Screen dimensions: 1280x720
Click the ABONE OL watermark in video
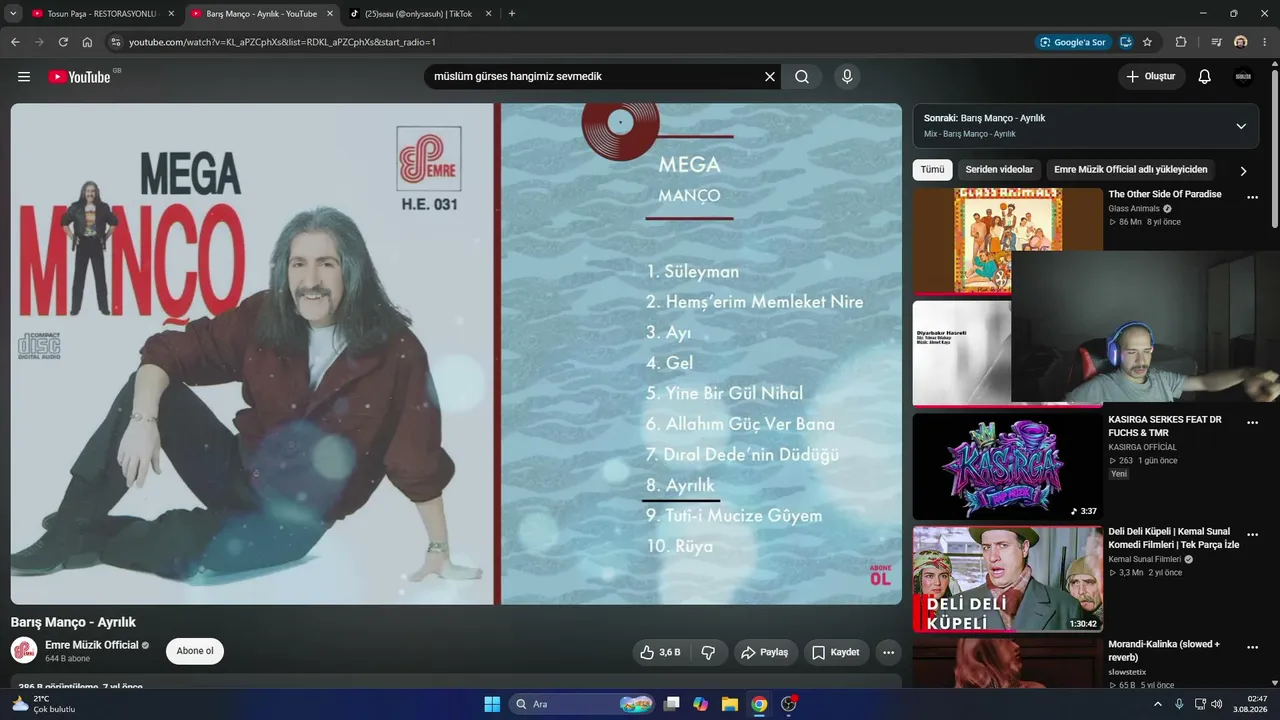[x=880, y=575]
